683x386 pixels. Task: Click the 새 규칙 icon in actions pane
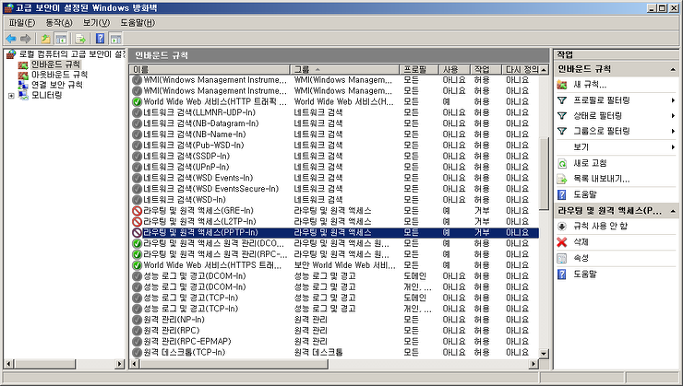pos(562,85)
